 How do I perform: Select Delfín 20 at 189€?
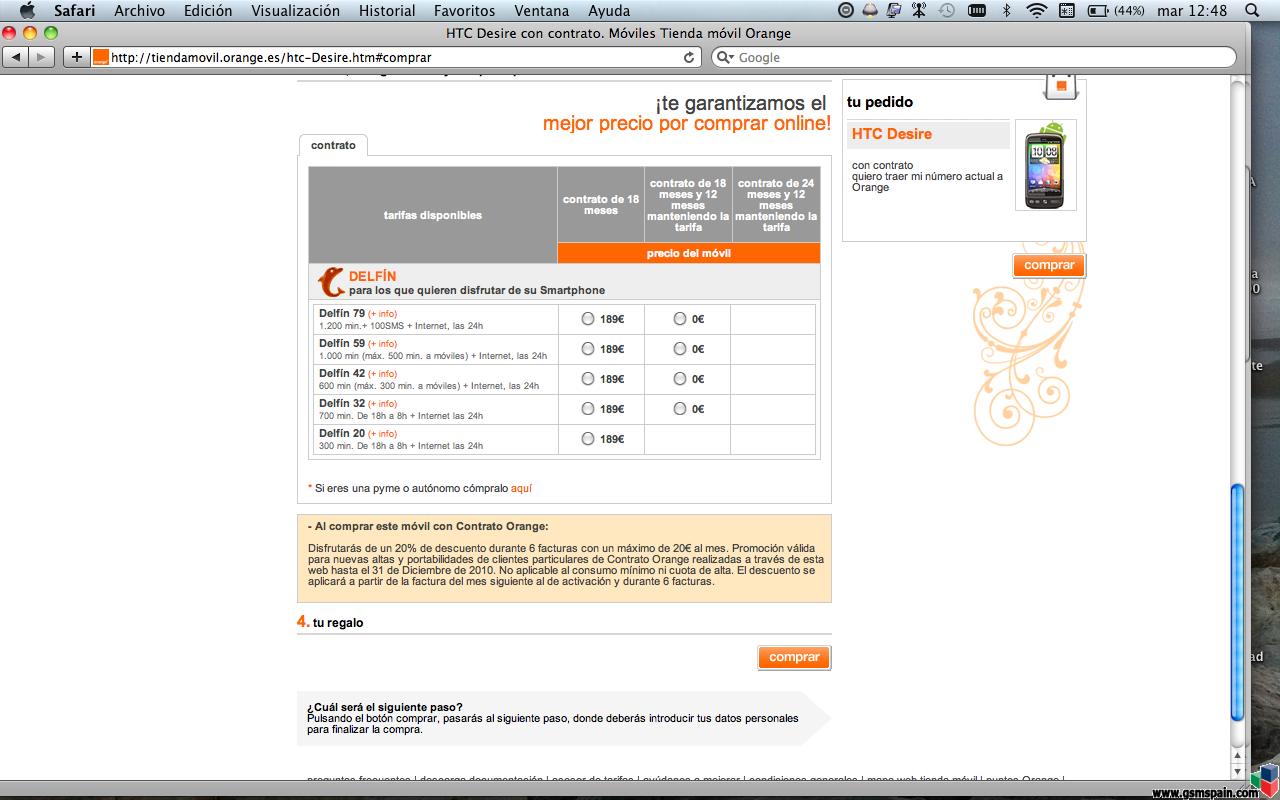click(587, 439)
